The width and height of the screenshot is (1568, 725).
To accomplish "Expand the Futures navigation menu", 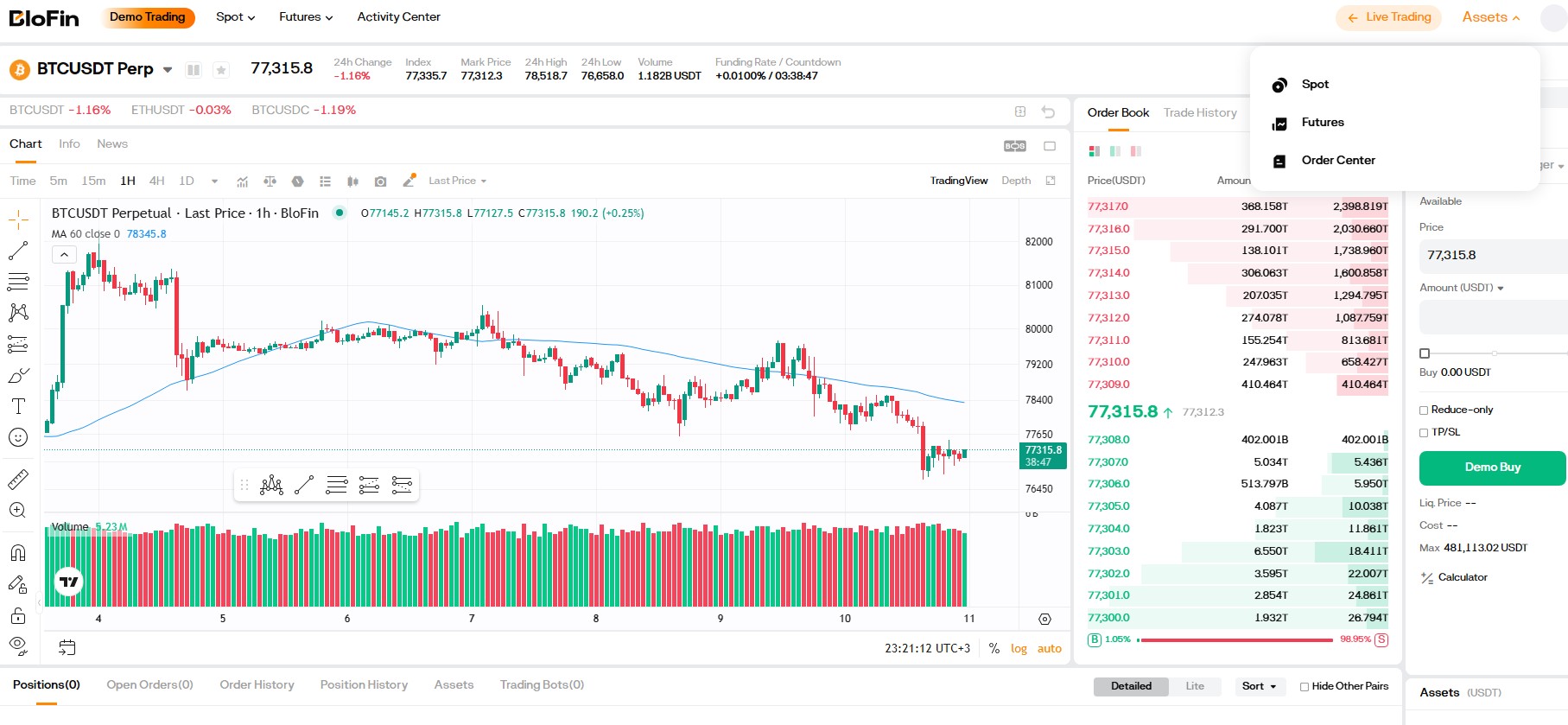I will [306, 16].
